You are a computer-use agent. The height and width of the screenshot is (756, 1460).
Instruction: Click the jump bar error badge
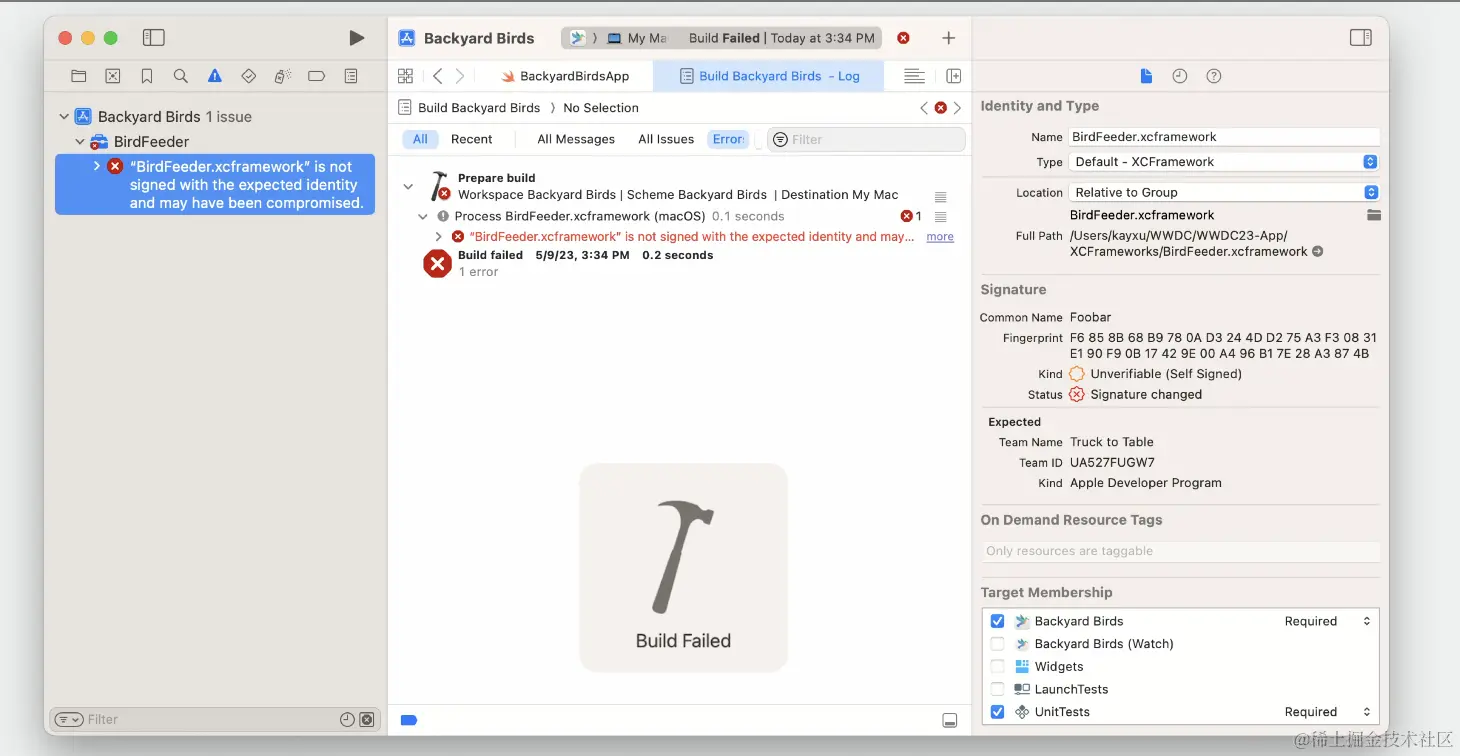tap(941, 108)
